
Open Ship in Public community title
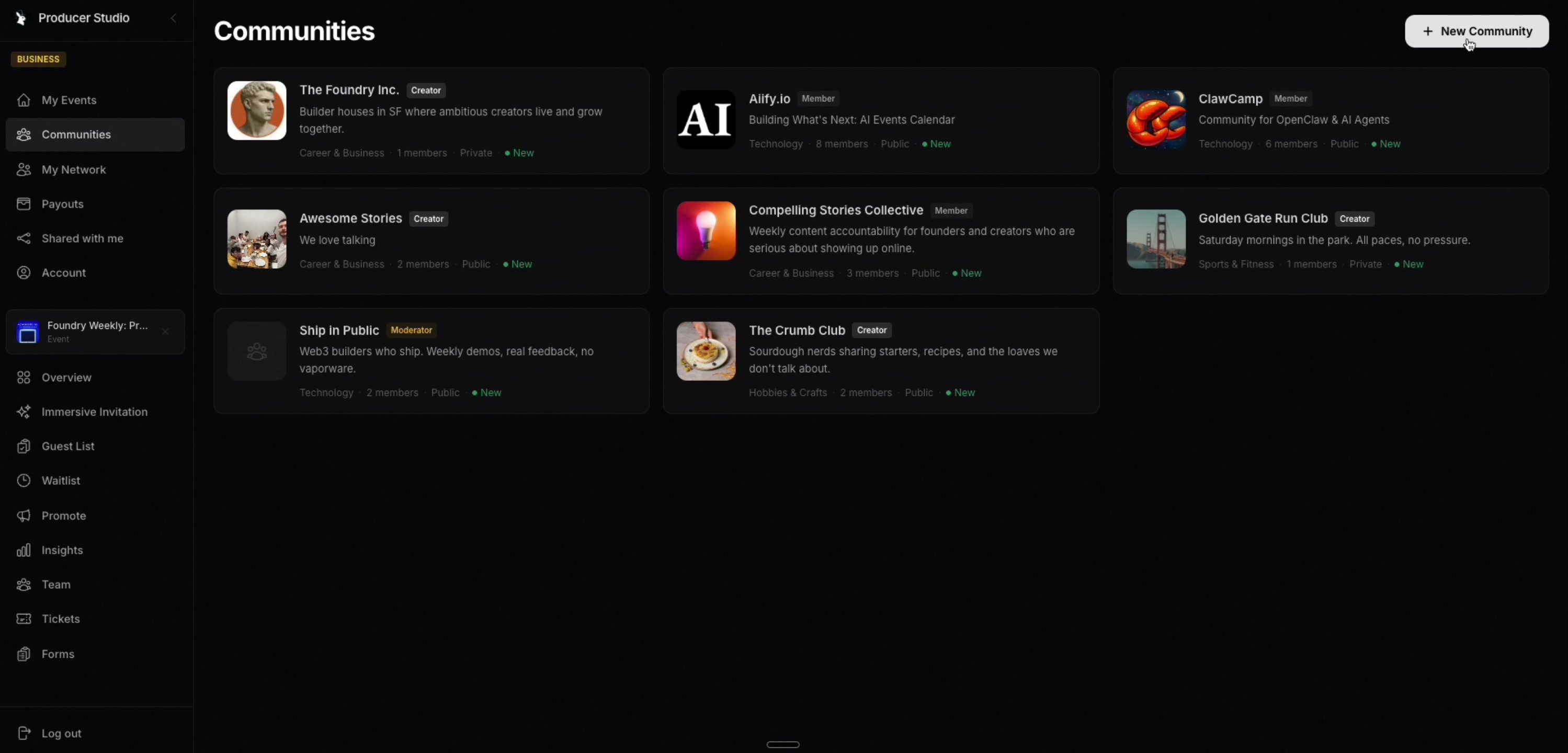click(x=339, y=330)
